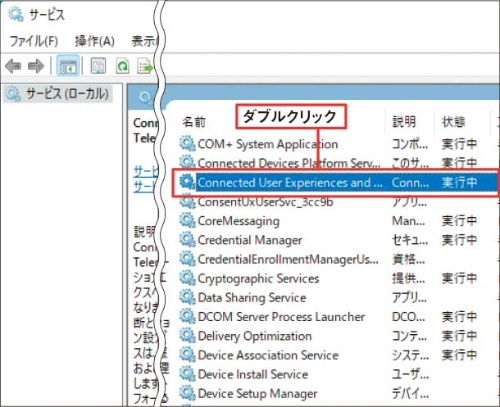Select the COM+ System Application service name

coord(268,144)
